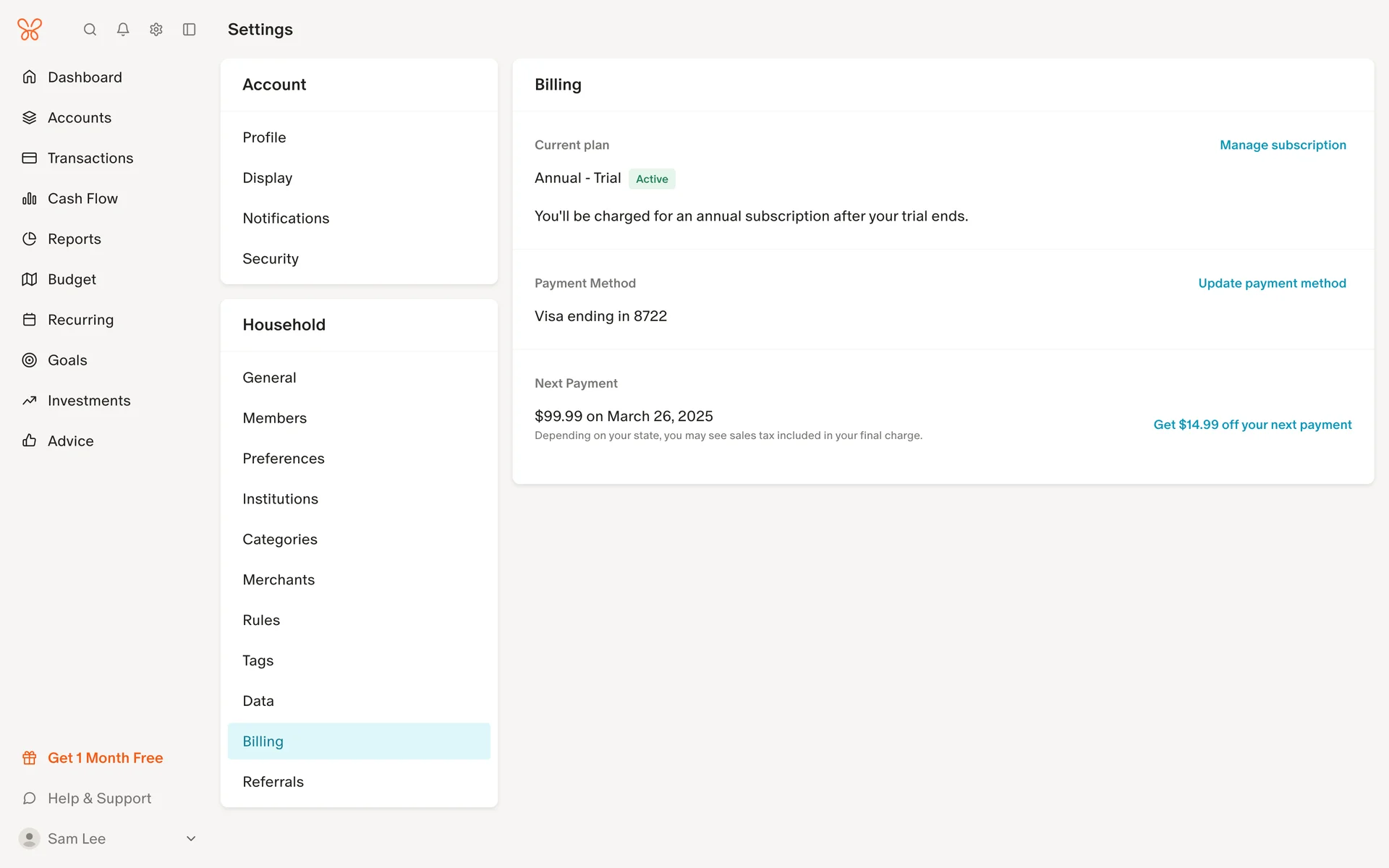Screen dimensions: 1389x868
Task: Click the gift icon beside Get 1 Month Free
Action: point(29,758)
